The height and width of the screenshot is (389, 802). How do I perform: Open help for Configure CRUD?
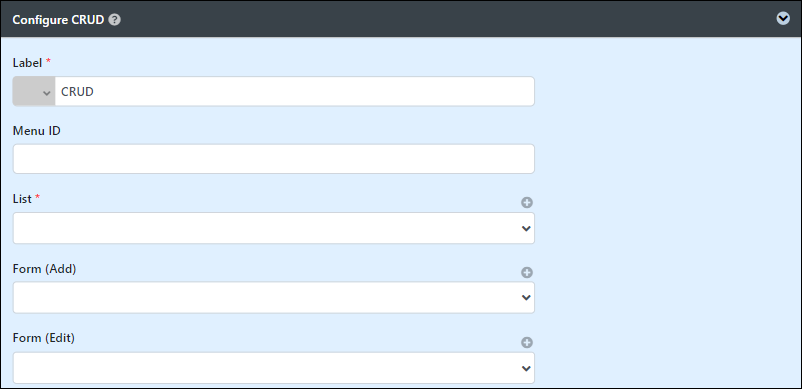coord(115,20)
